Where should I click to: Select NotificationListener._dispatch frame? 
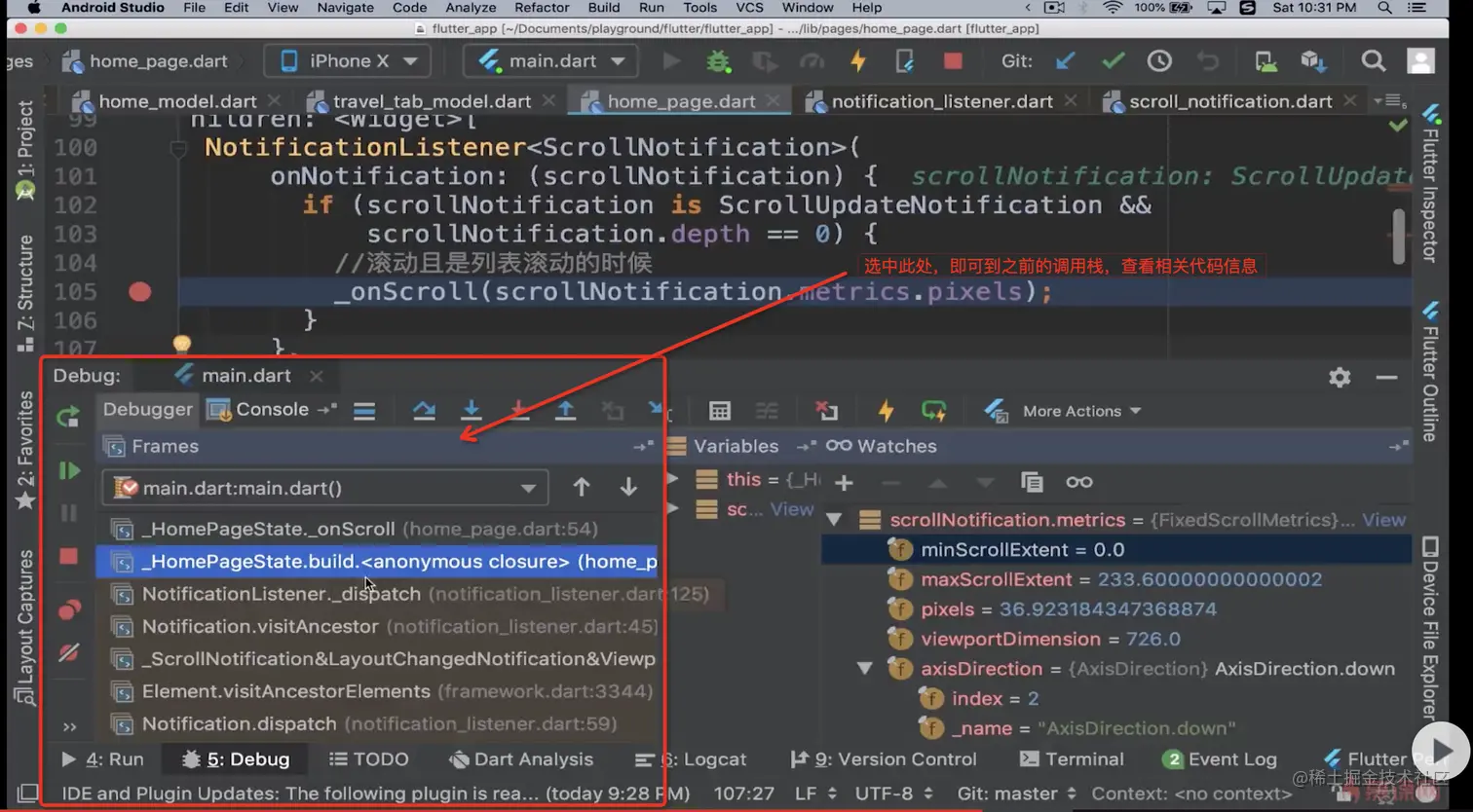point(376,594)
